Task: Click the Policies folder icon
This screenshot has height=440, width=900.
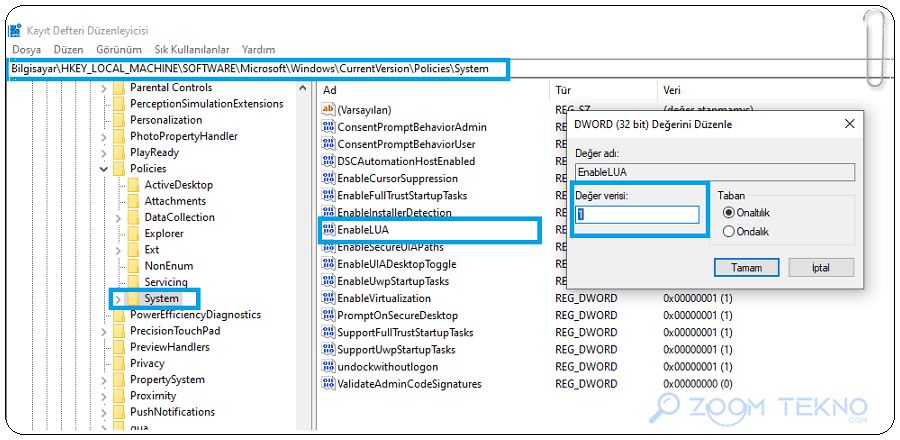Action: [x=119, y=169]
